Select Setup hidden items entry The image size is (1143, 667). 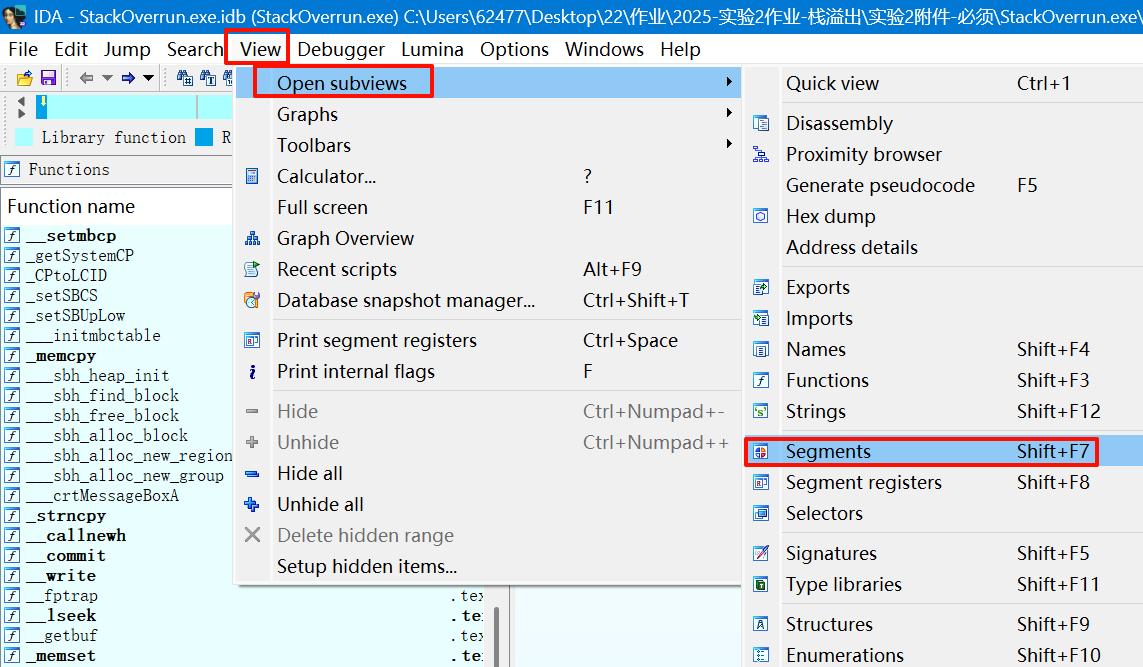(488, 566)
